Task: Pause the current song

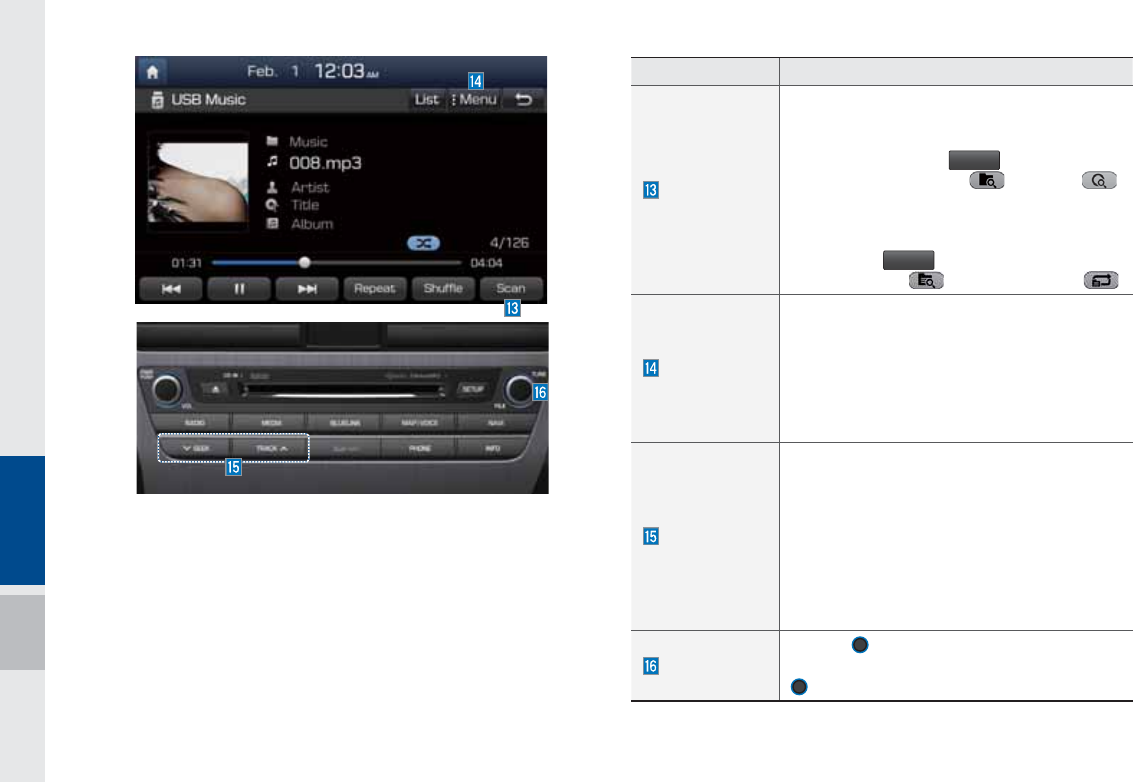Action: (239, 288)
